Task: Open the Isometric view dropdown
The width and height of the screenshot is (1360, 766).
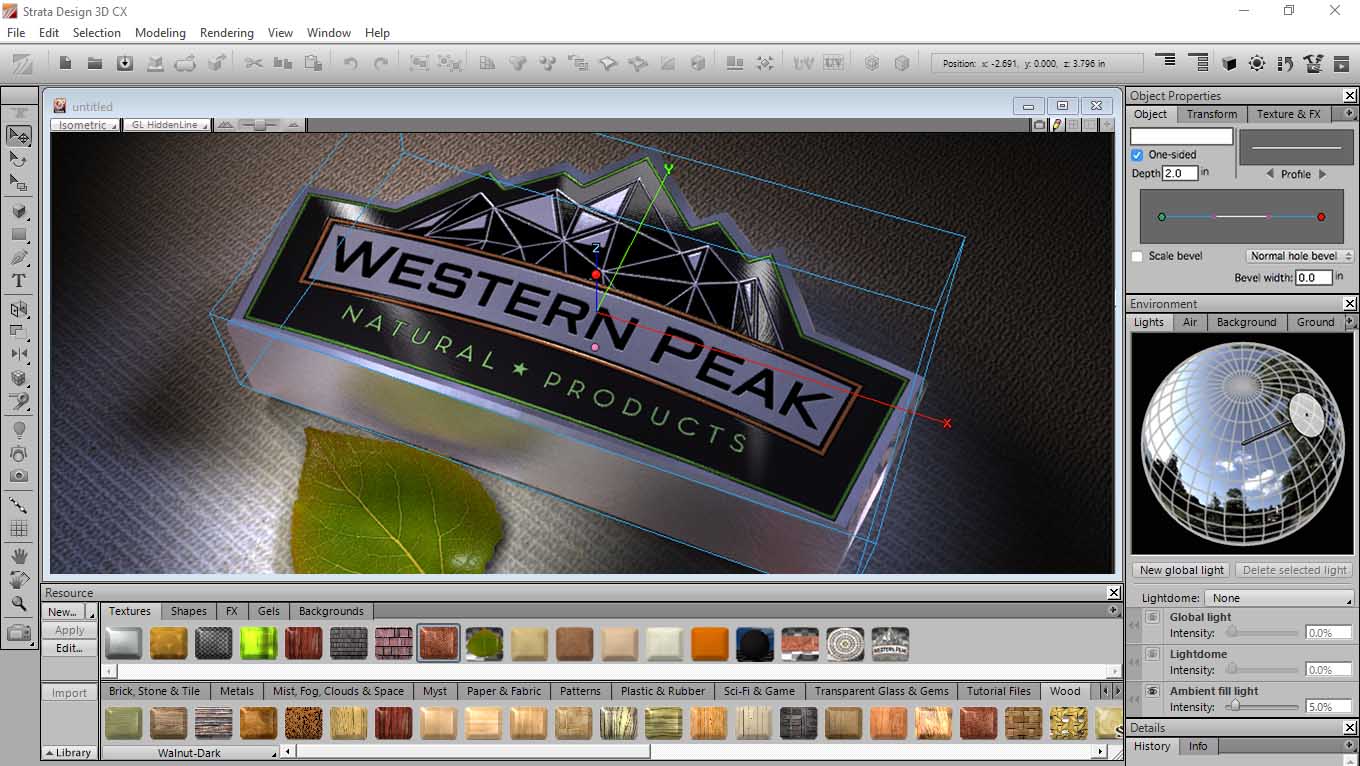Action: coord(87,125)
